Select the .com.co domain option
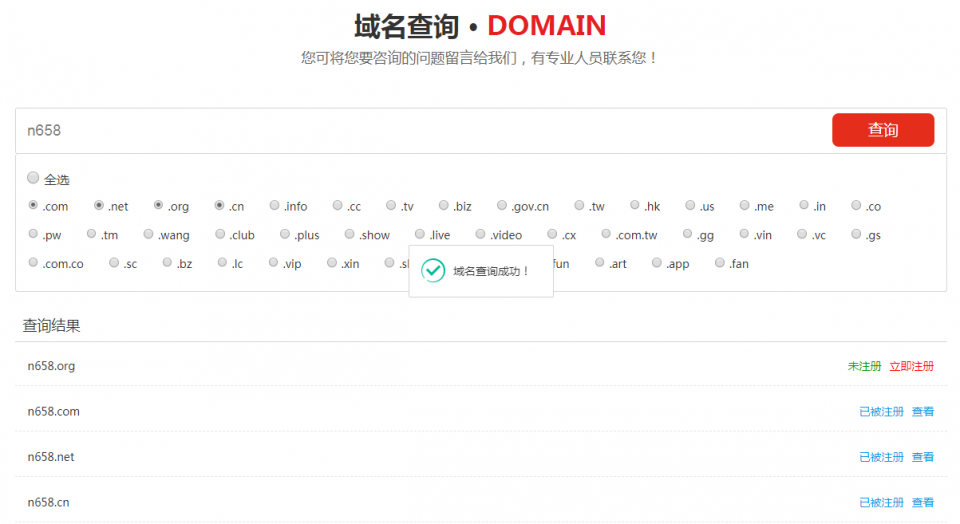The width and height of the screenshot is (960, 524). pyautogui.click(x=33, y=263)
